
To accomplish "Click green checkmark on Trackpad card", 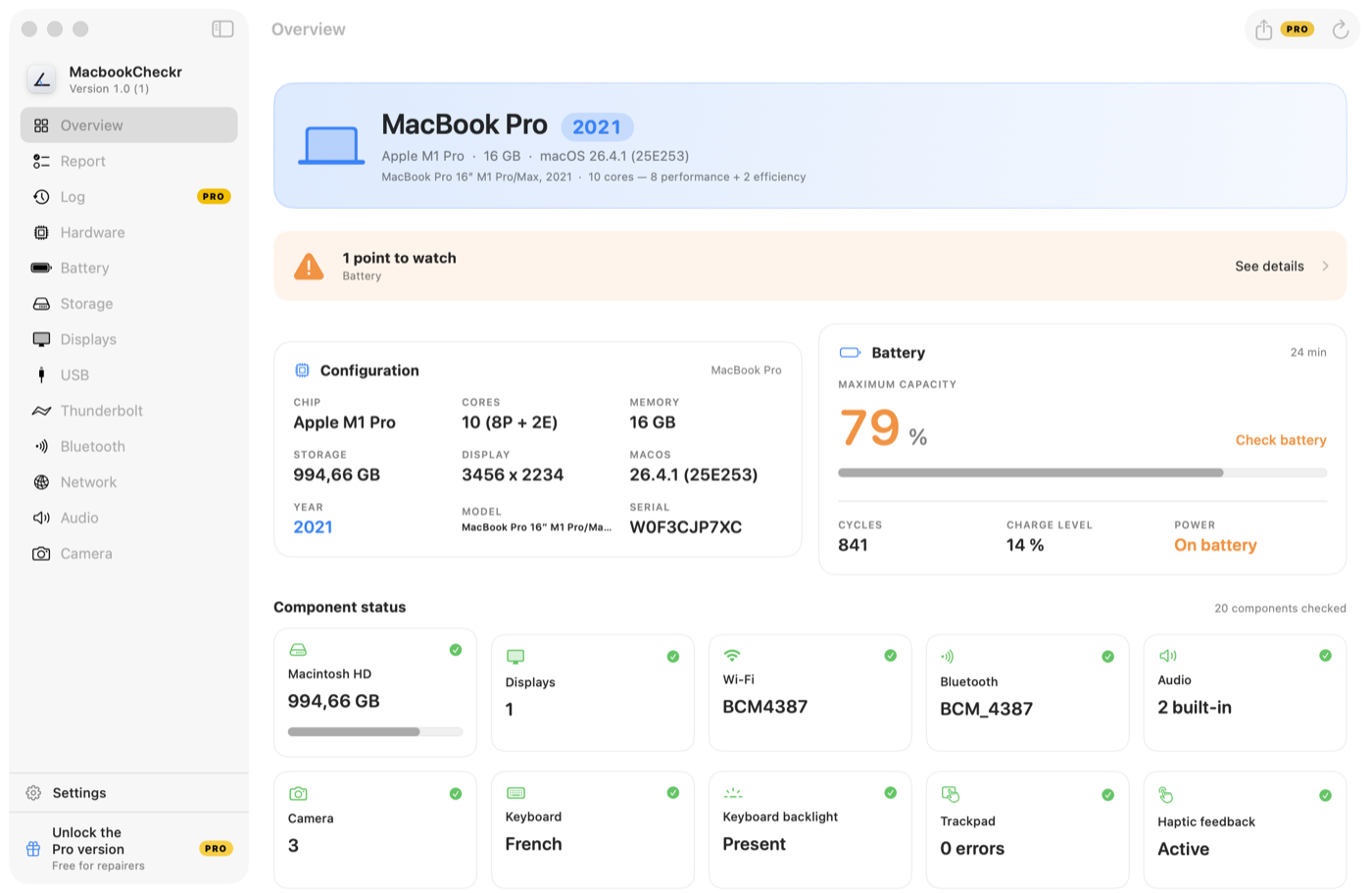I will [1107, 795].
